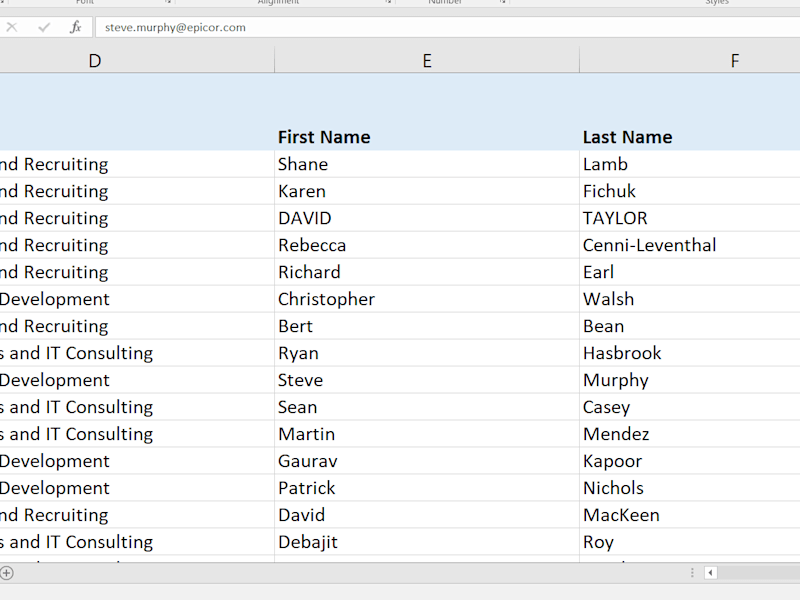Select Development cell in Christopher row
The image size is (800, 600).
[137, 299]
